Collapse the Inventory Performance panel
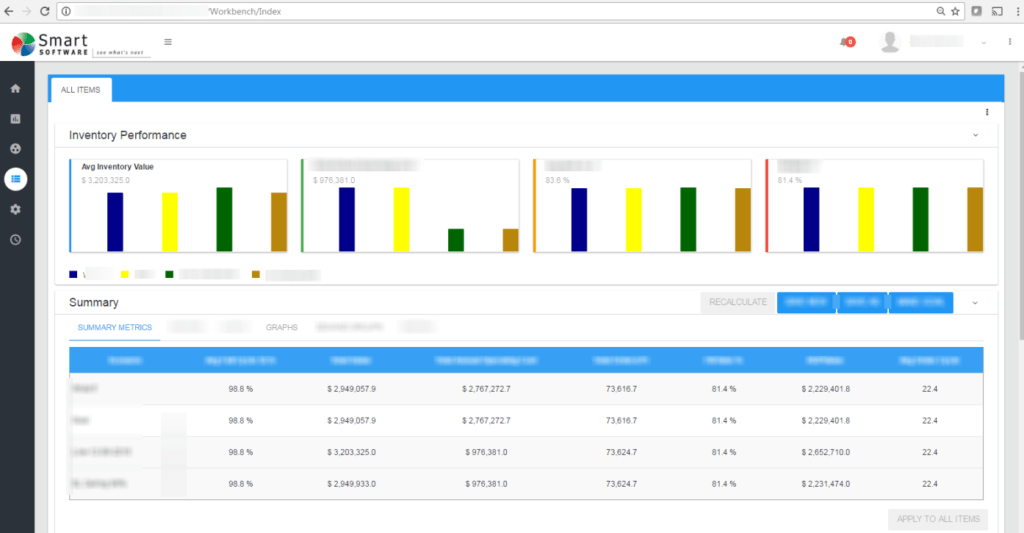 [976, 135]
